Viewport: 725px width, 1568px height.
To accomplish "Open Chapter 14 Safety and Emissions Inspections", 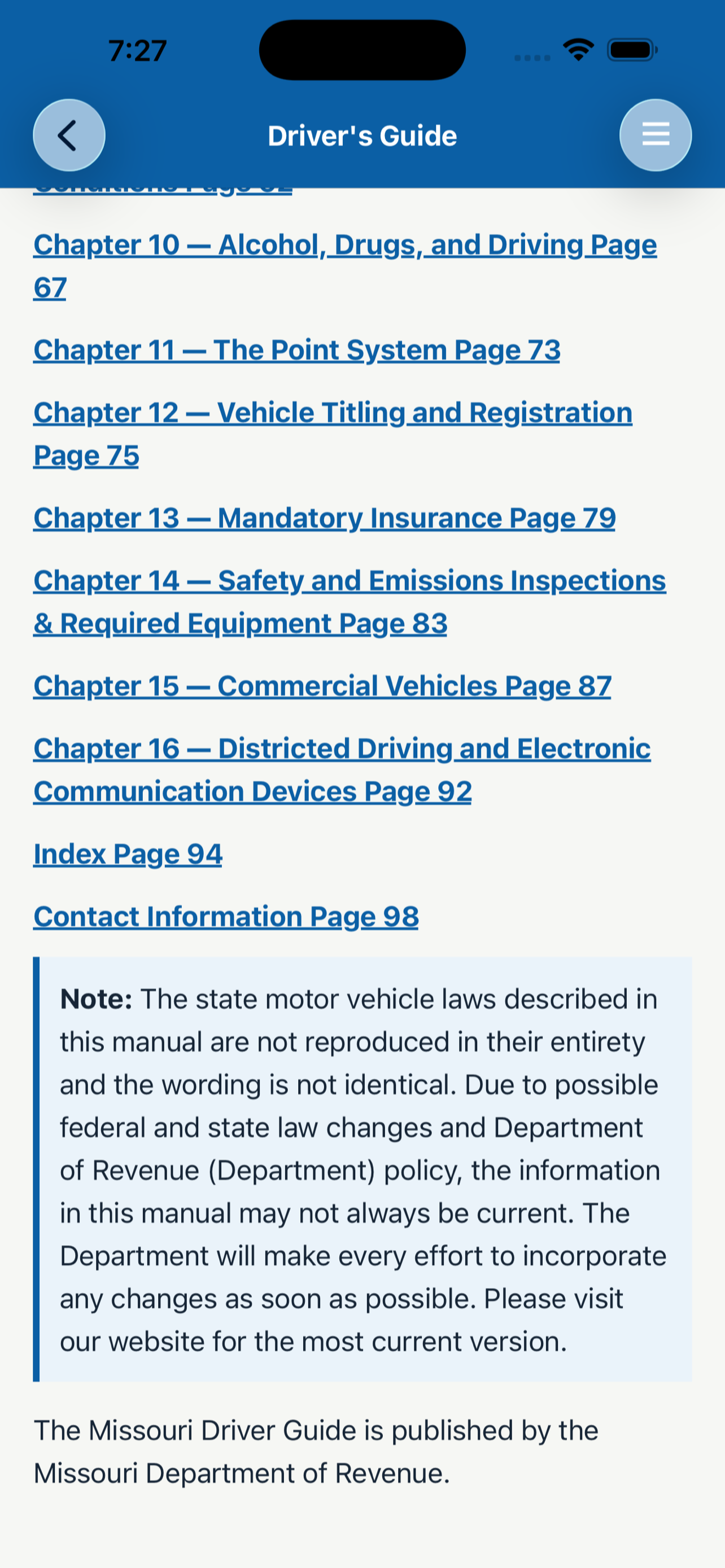I will tap(350, 602).
